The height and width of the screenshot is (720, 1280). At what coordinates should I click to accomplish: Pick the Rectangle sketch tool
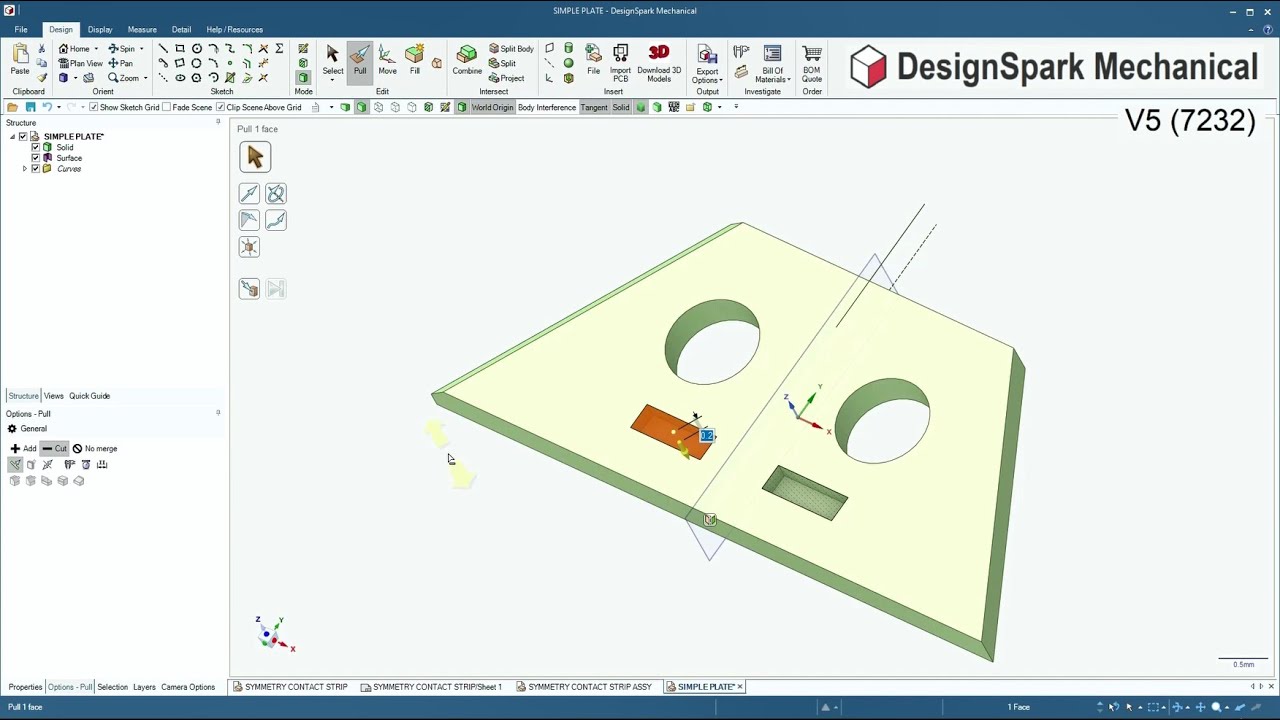(180, 48)
